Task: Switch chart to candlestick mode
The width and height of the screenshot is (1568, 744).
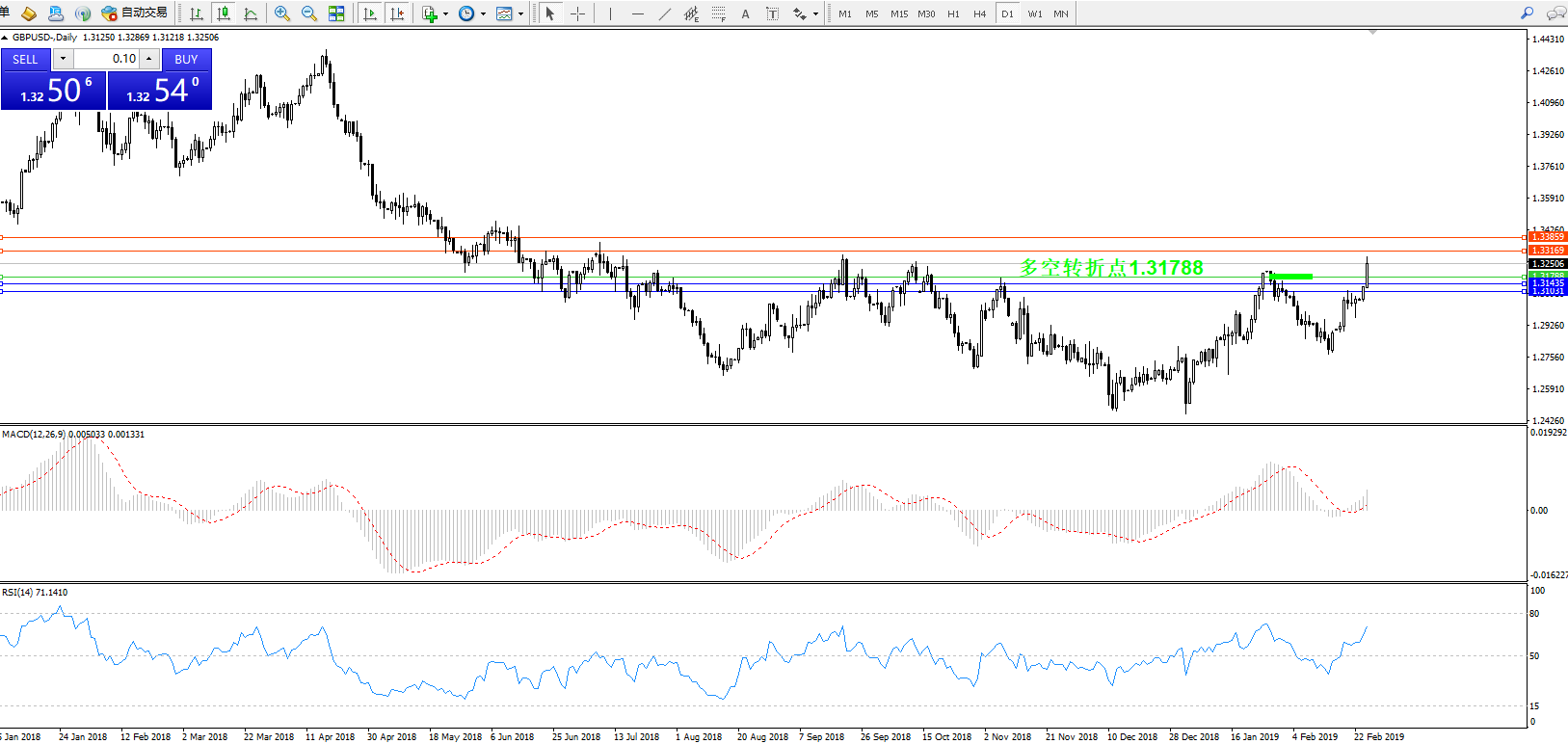Action: click(224, 13)
